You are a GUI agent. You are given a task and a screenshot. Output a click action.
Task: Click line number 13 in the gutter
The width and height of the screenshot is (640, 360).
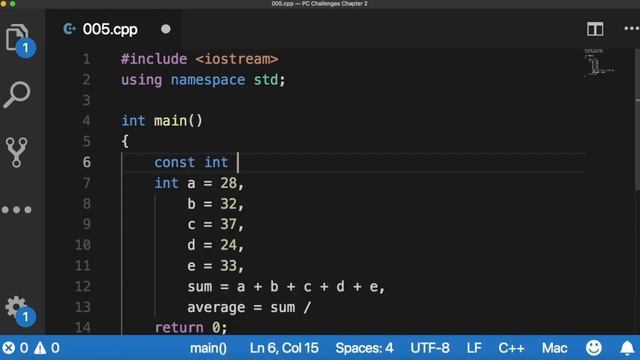(83, 307)
